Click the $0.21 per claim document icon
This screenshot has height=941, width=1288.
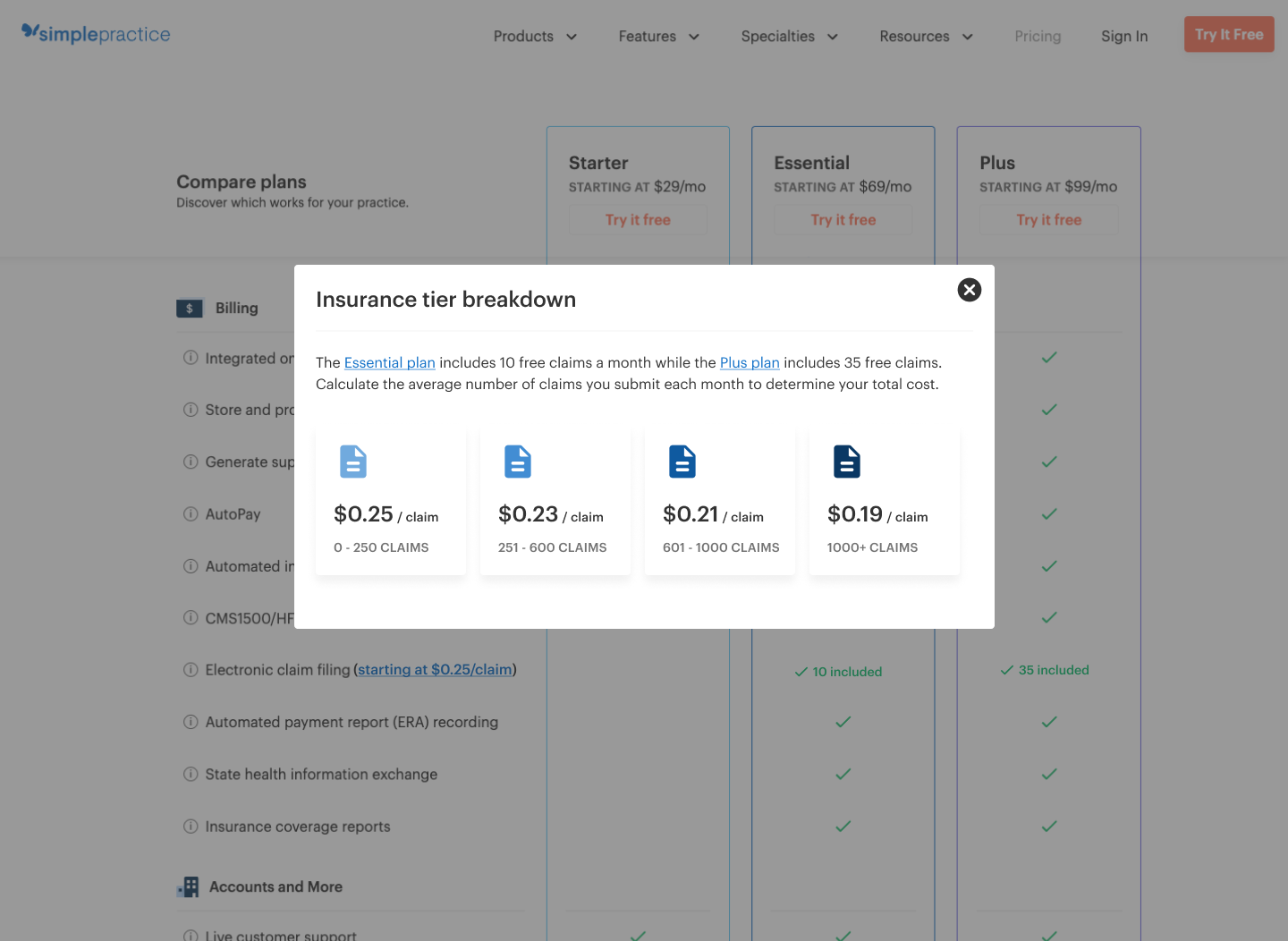pos(682,462)
